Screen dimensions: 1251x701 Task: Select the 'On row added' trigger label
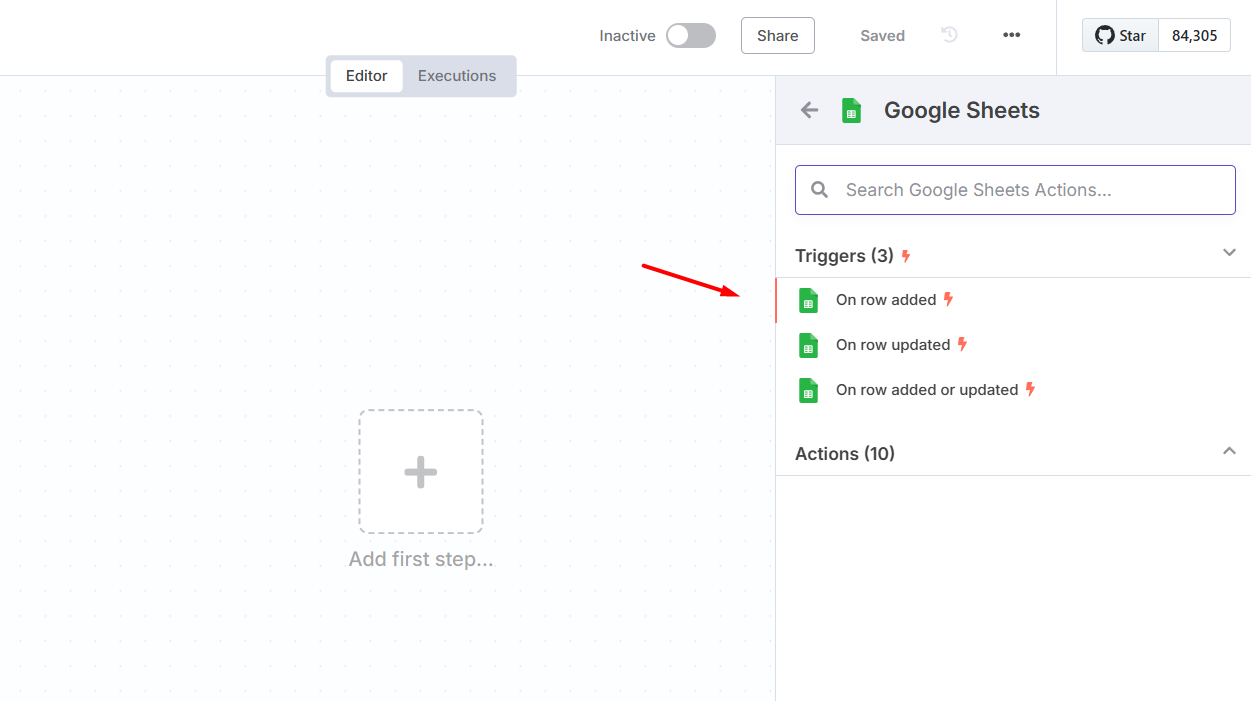[x=886, y=300]
